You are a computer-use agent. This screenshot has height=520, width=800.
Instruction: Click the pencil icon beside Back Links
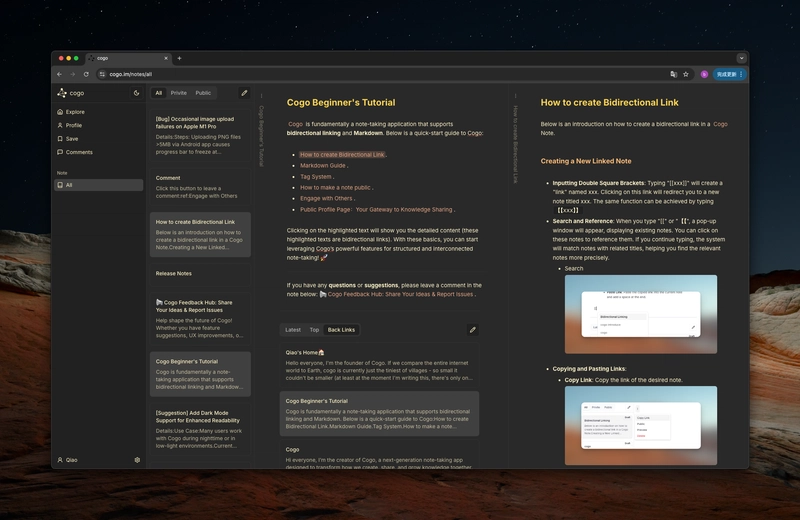tap(473, 330)
